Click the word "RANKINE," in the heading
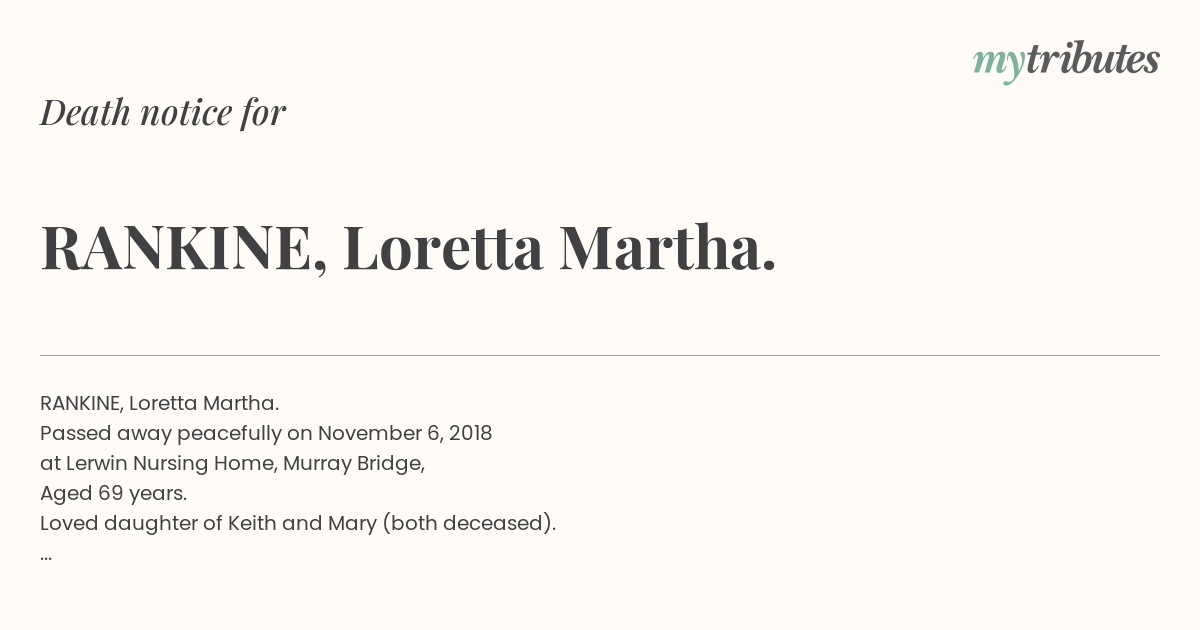The image size is (1200, 630). 184,250
